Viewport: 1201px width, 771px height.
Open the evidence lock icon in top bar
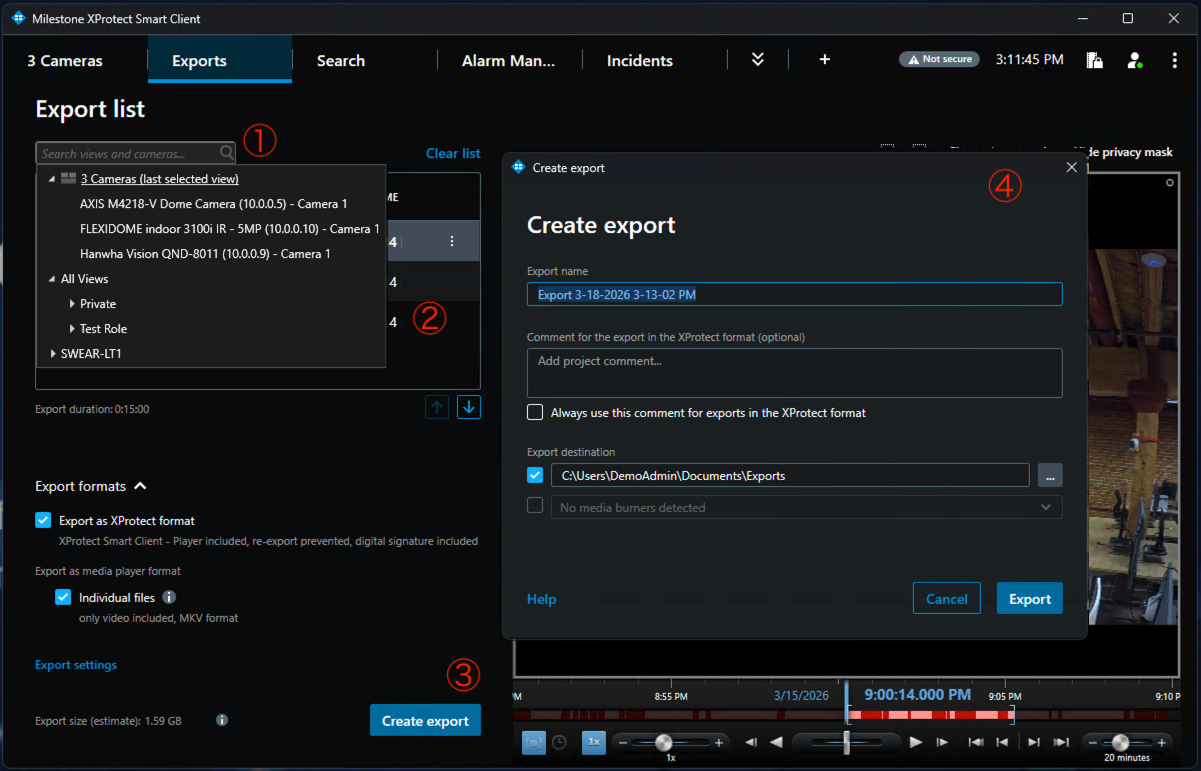1095,61
